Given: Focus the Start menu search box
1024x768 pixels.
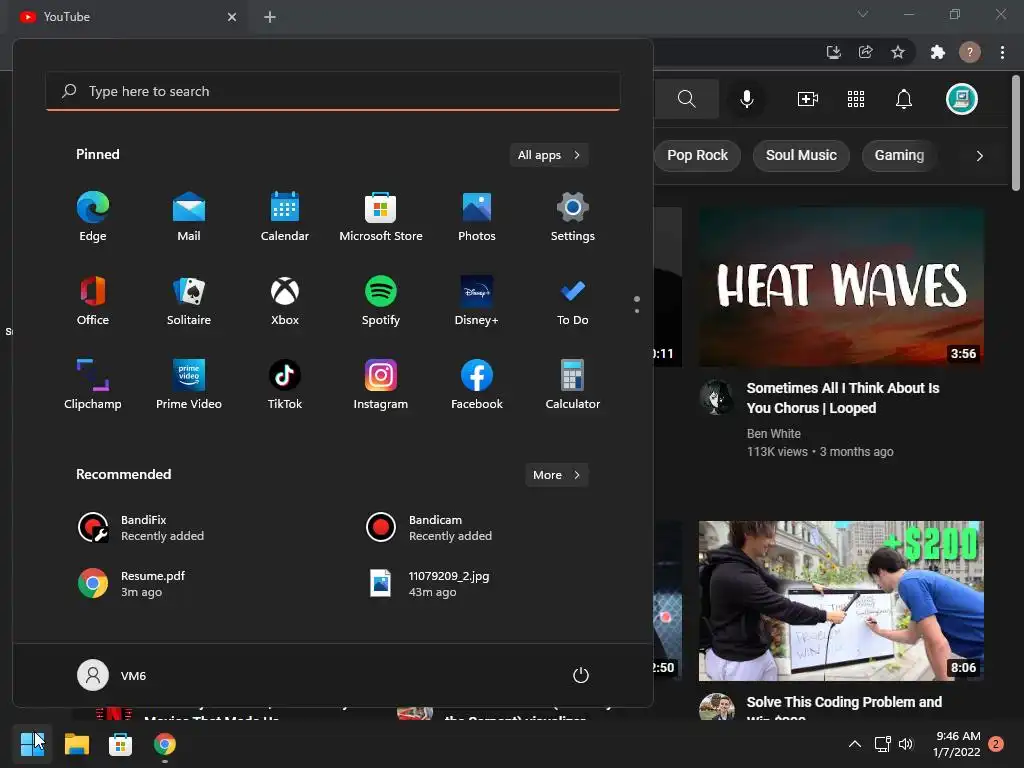Looking at the screenshot, I should click(x=332, y=91).
